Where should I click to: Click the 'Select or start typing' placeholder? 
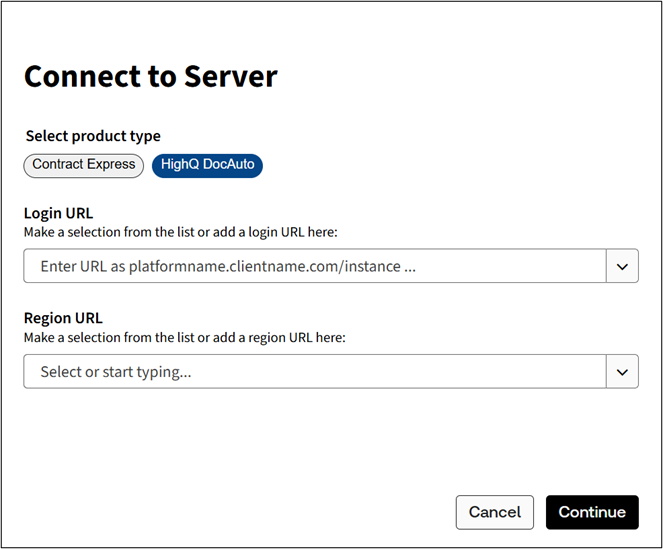point(116,372)
